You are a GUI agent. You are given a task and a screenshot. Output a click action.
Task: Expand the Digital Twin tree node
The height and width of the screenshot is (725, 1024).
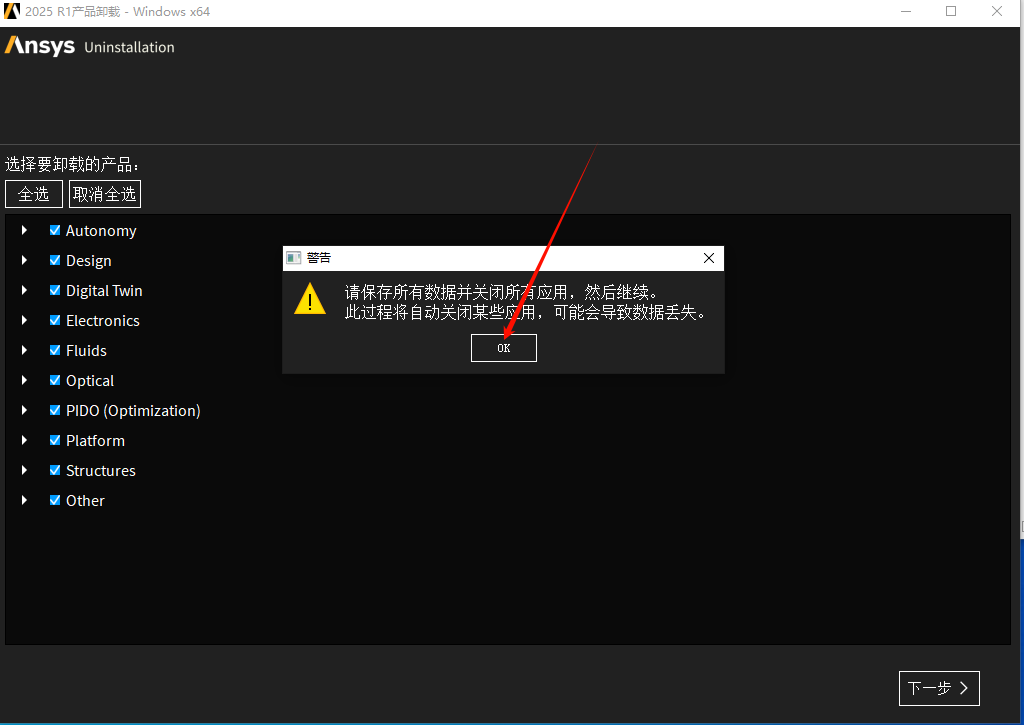tap(24, 290)
